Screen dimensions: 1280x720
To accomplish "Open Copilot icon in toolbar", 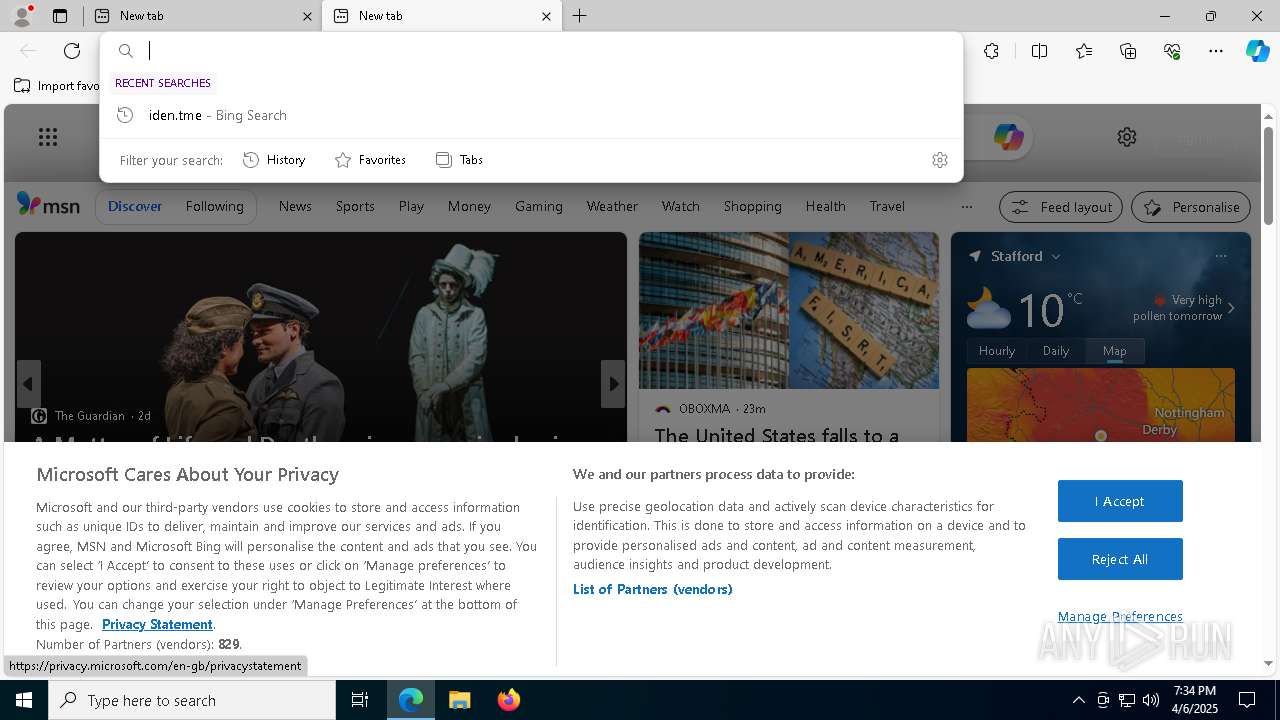I will tap(1257, 51).
